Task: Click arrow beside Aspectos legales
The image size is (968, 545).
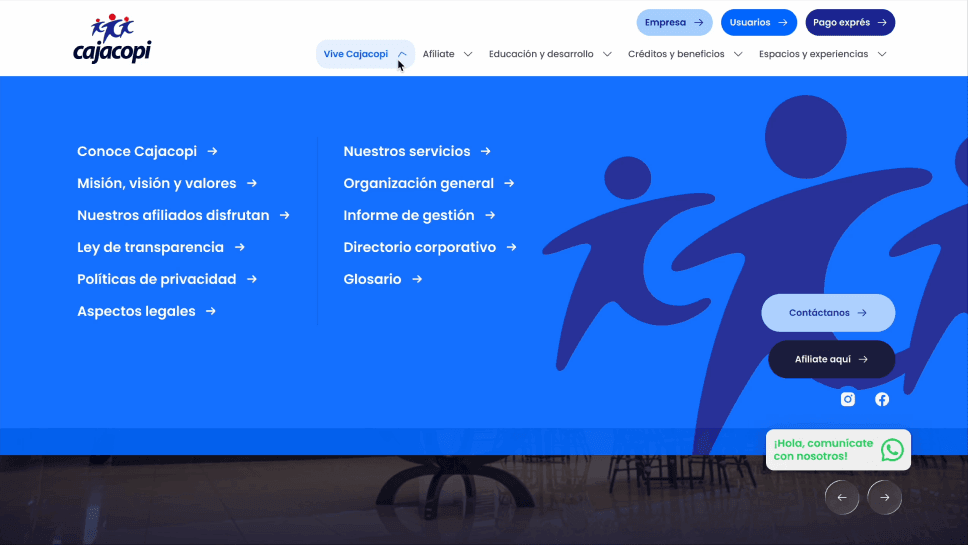Action: [211, 311]
